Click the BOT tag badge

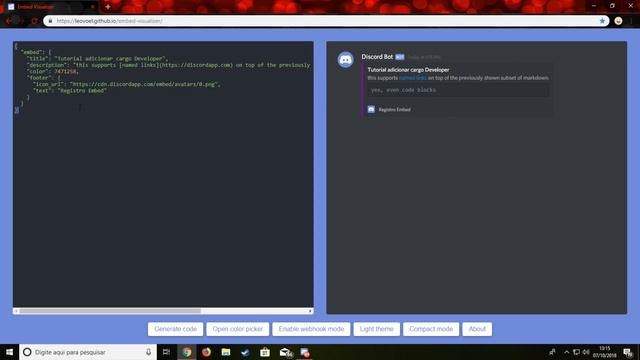pos(400,57)
